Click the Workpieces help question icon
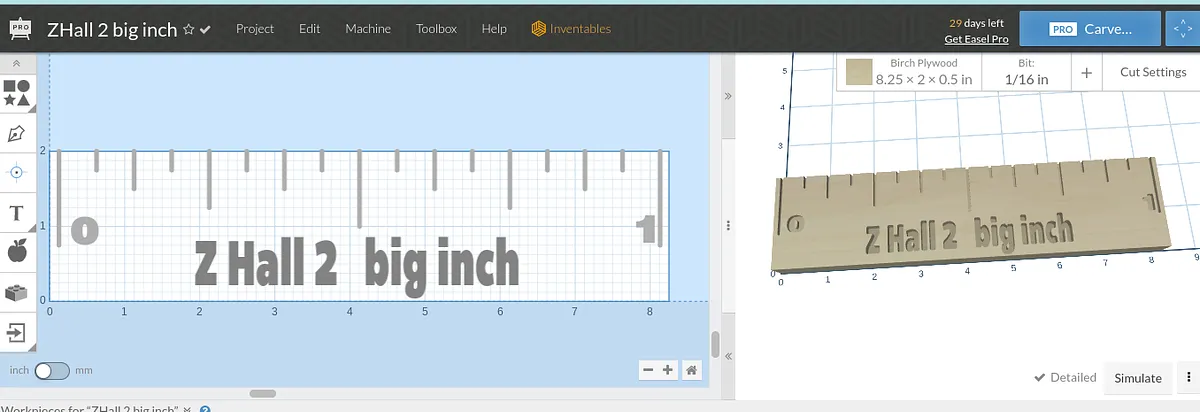 click(205, 409)
